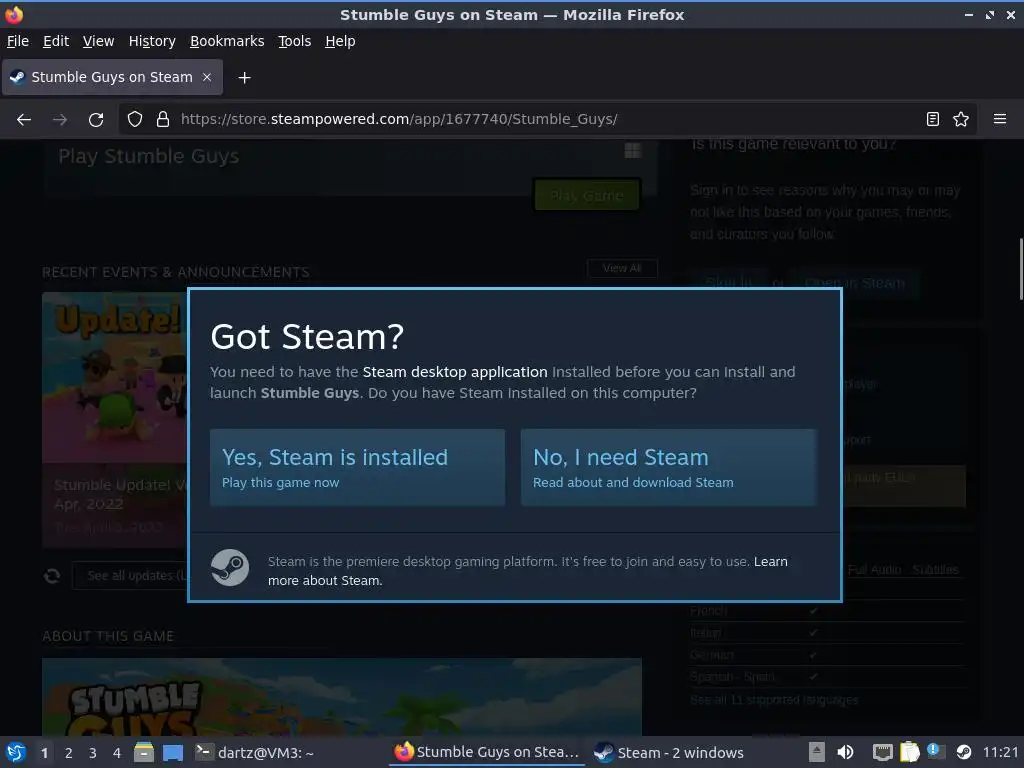Open the volume speaker tray icon
This screenshot has height=768, width=1024.
845,753
